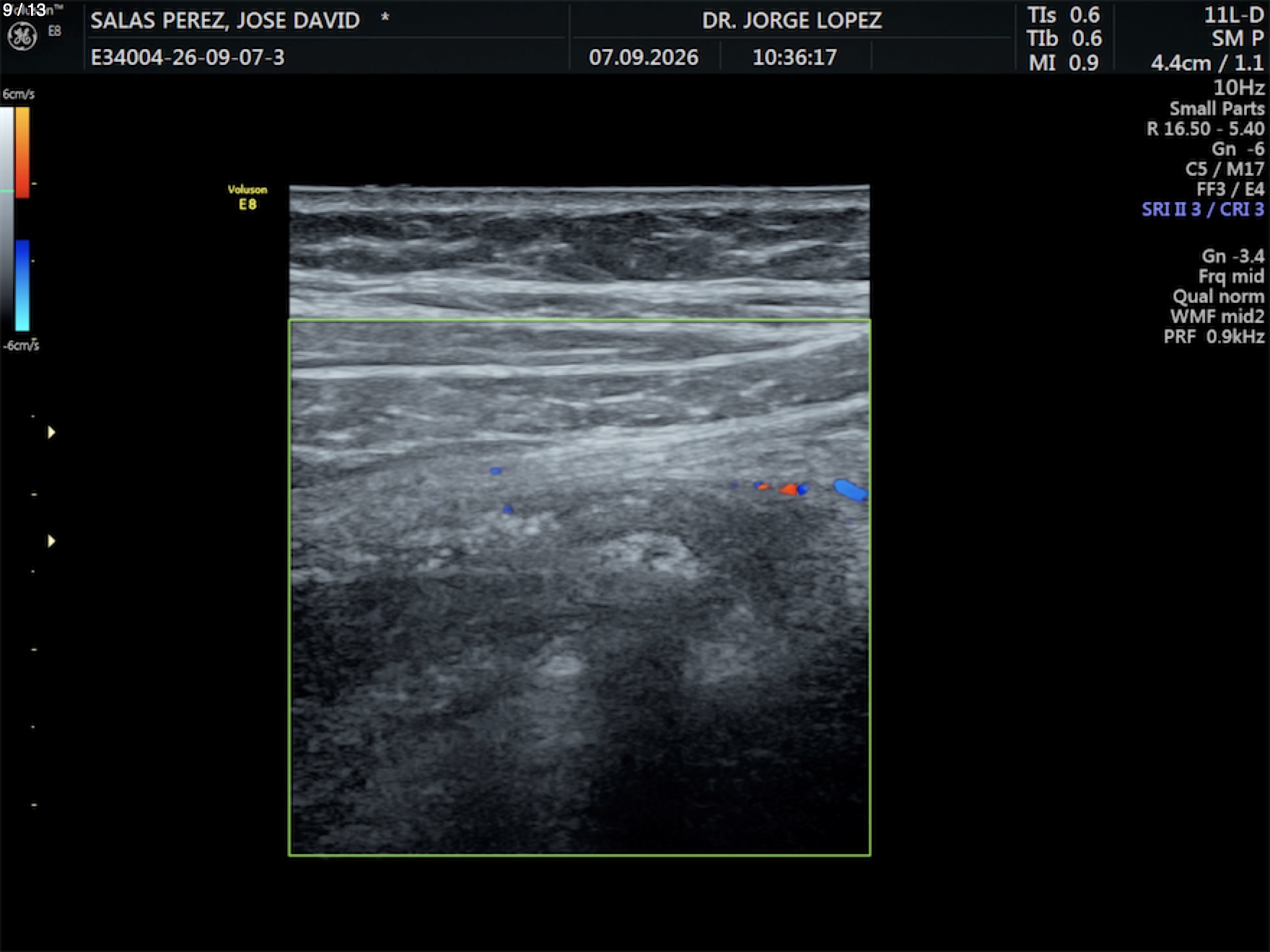1270x952 pixels.
Task: Select the patient name SALAS PEREZ, JOSE DAVID
Action: pos(225,20)
